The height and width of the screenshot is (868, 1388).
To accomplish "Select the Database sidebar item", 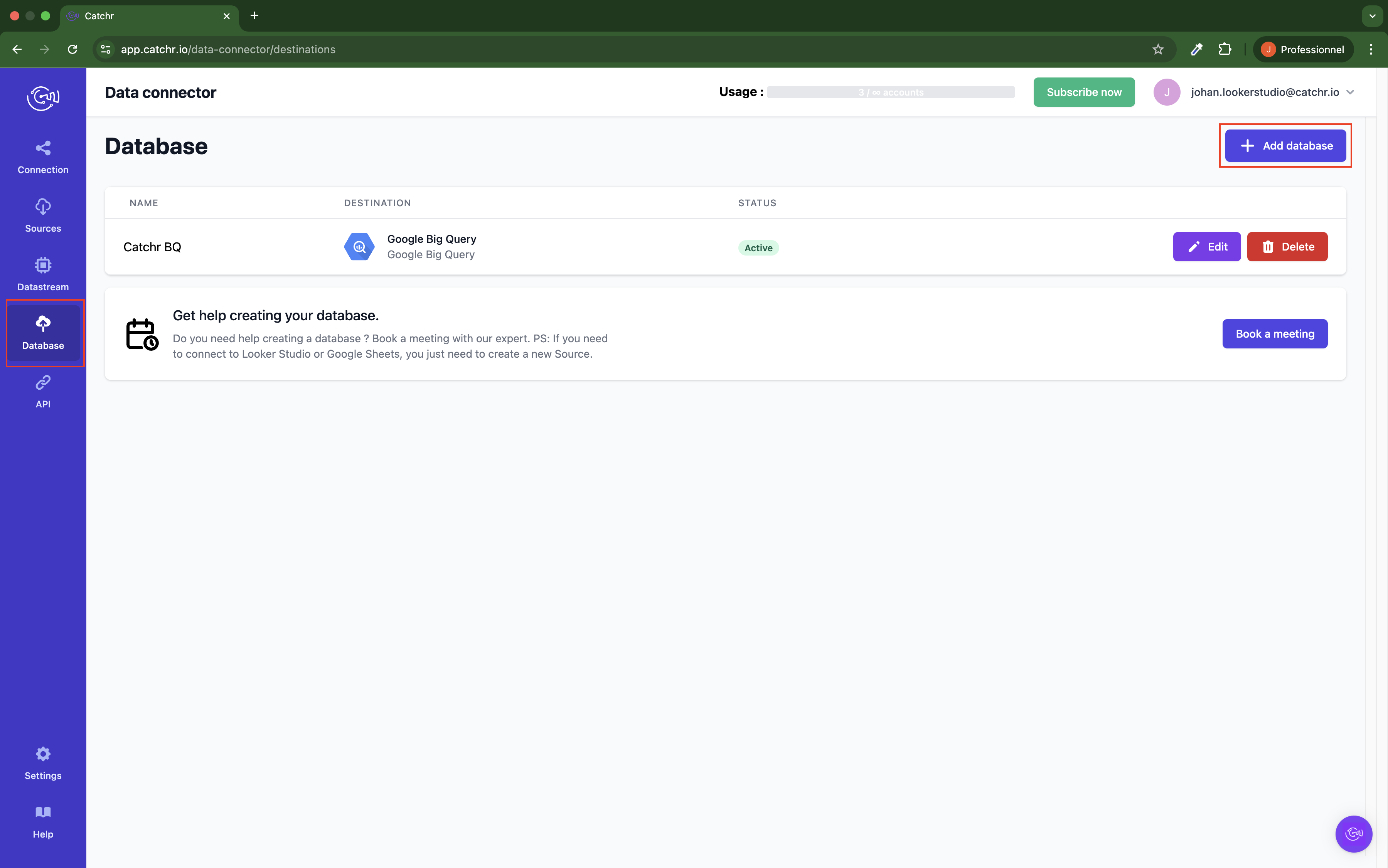I will [43, 333].
